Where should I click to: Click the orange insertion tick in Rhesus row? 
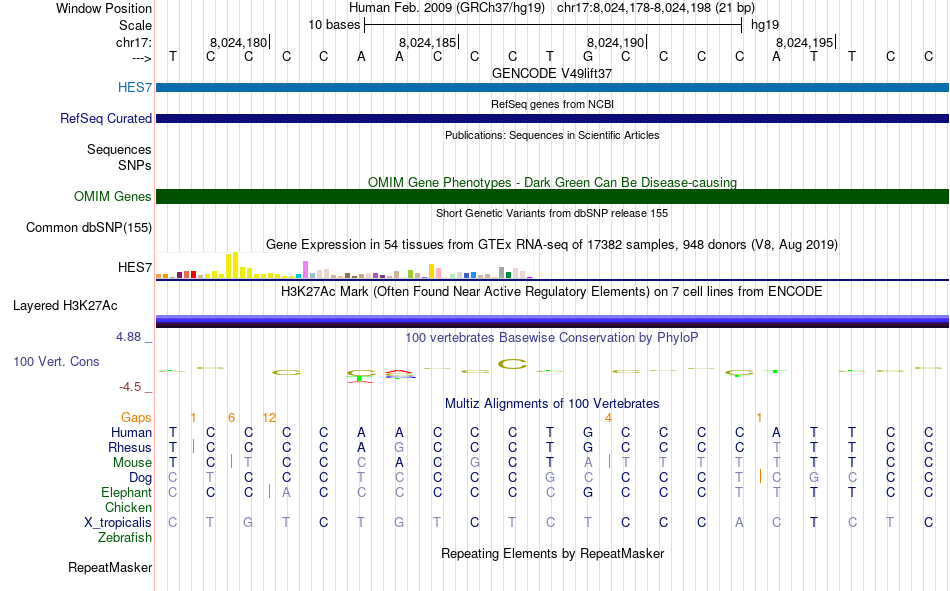[x=193, y=447]
